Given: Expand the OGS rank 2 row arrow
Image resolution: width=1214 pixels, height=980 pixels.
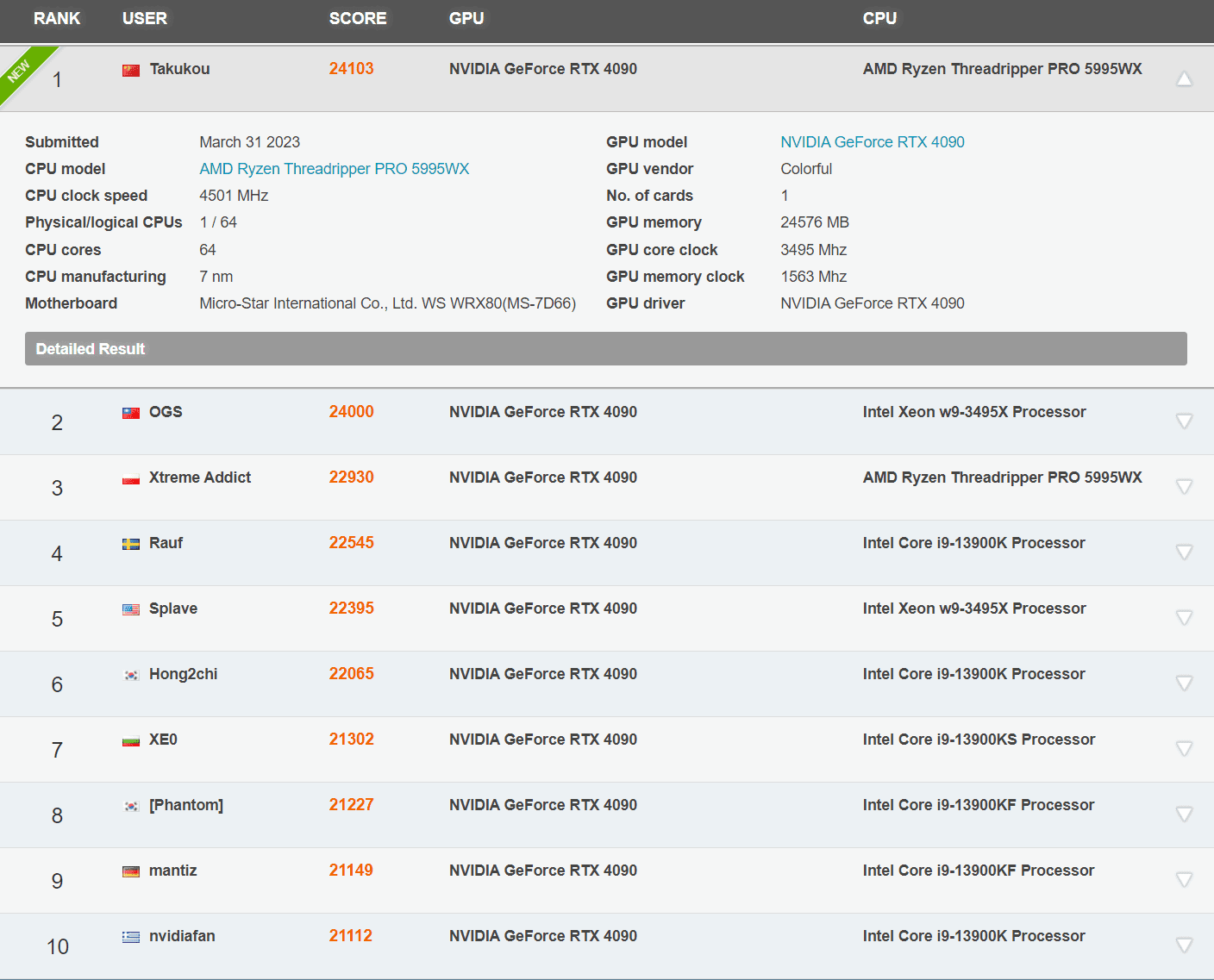Looking at the screenshot, I should pyautogui.click(x=1184, y=421).
